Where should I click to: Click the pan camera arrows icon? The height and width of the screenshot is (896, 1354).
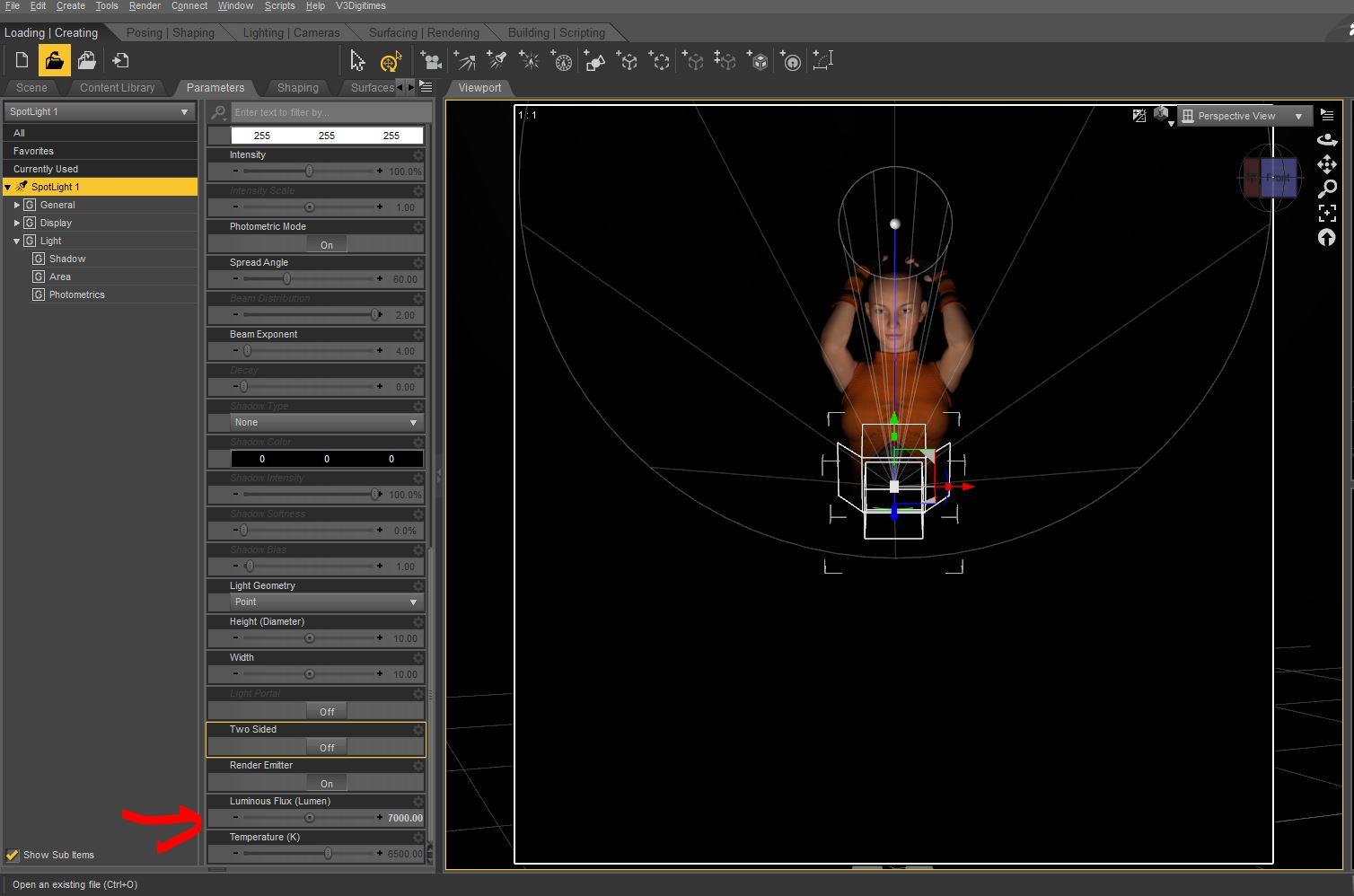point(1326,164)
